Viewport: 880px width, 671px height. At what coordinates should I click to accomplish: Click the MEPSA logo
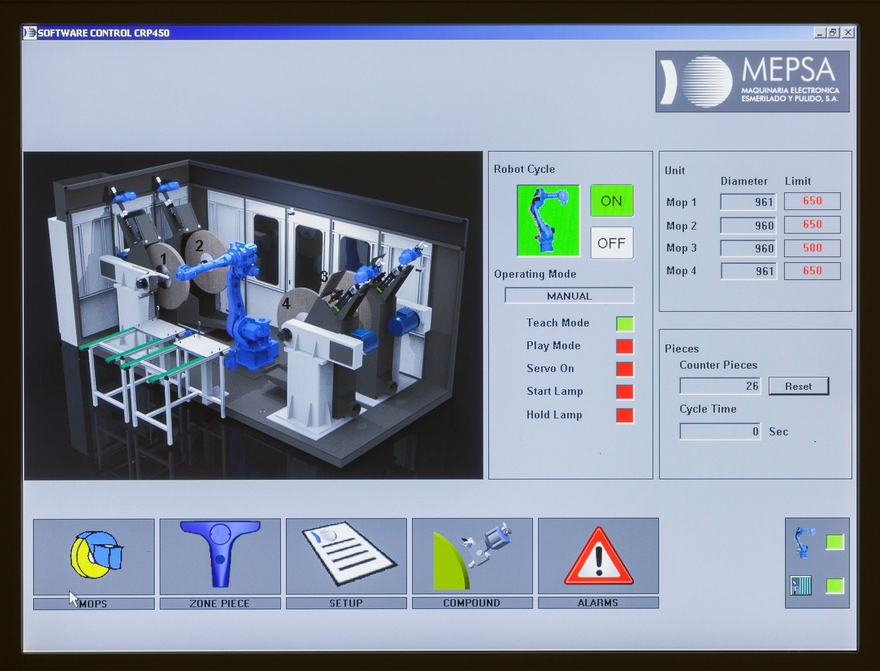click(752, 82)
